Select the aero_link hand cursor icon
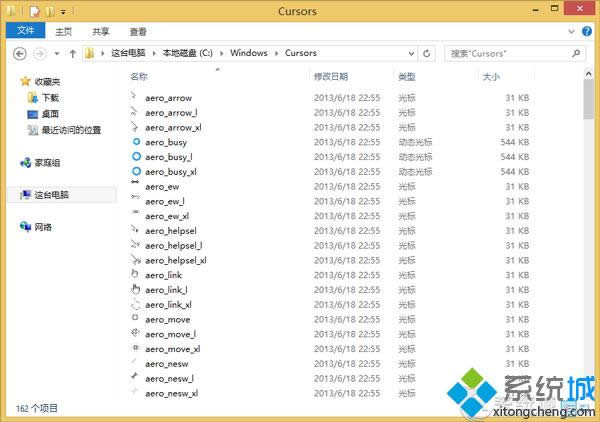600x422 pixels. pyautogui.click(x=135, y=274)
